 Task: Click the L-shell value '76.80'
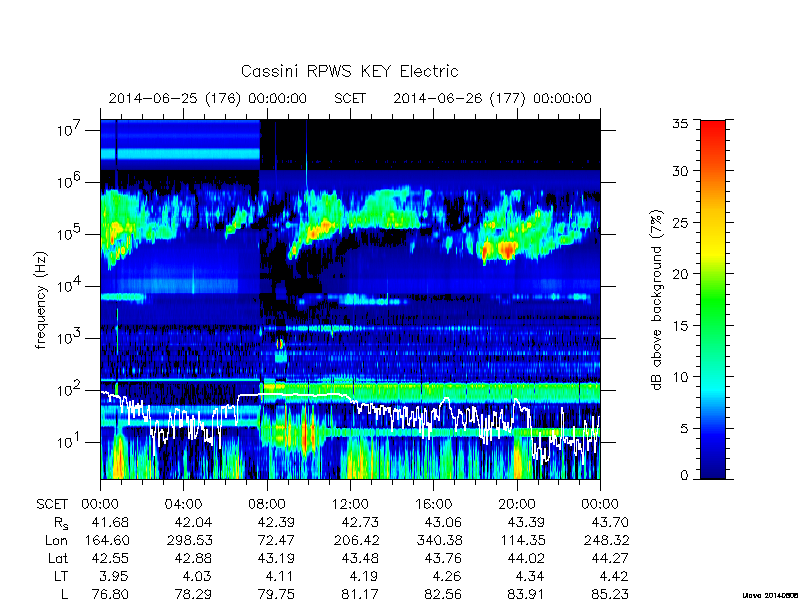[110, 594]
